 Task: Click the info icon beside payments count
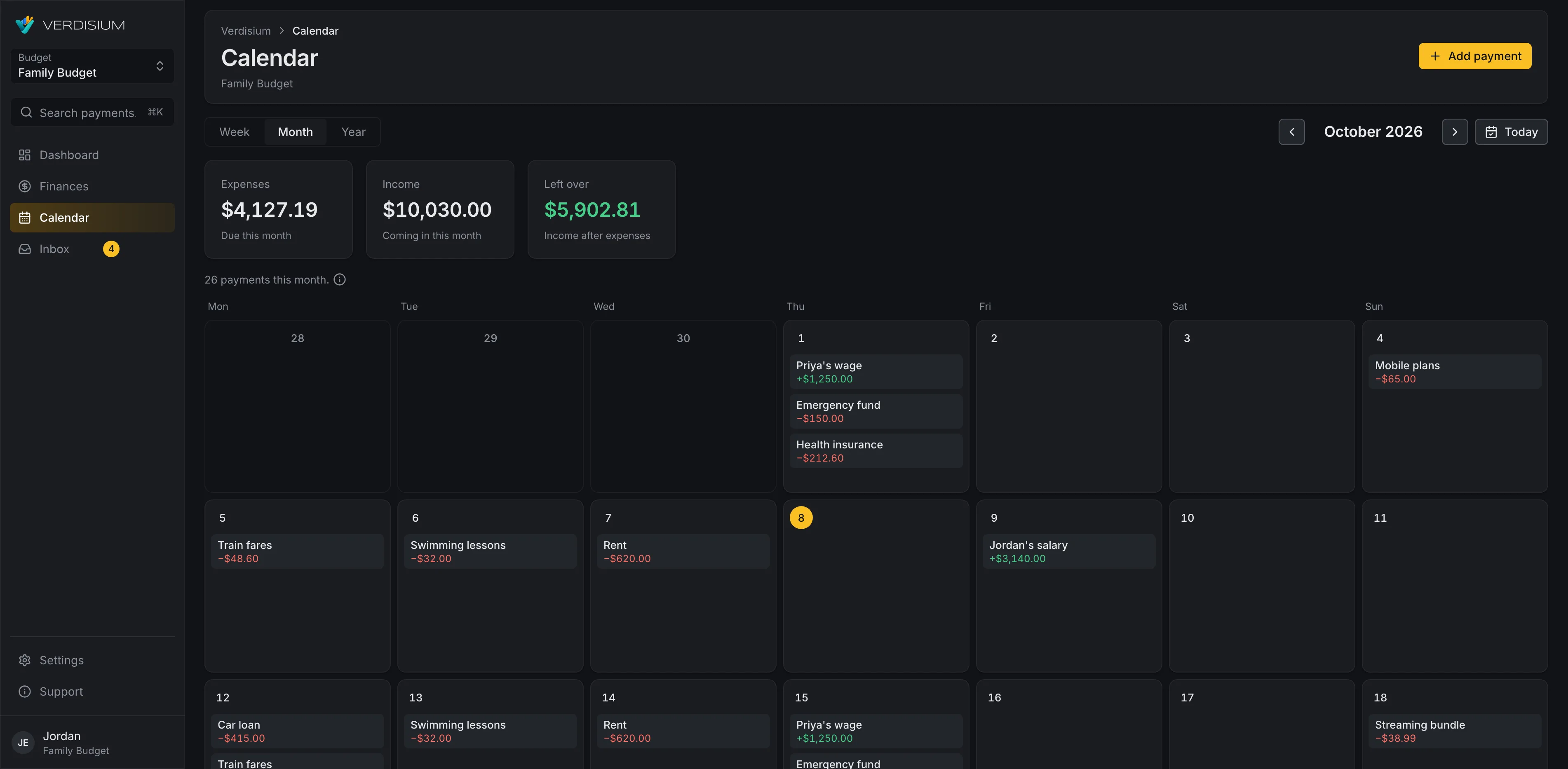tap(340, 280)
